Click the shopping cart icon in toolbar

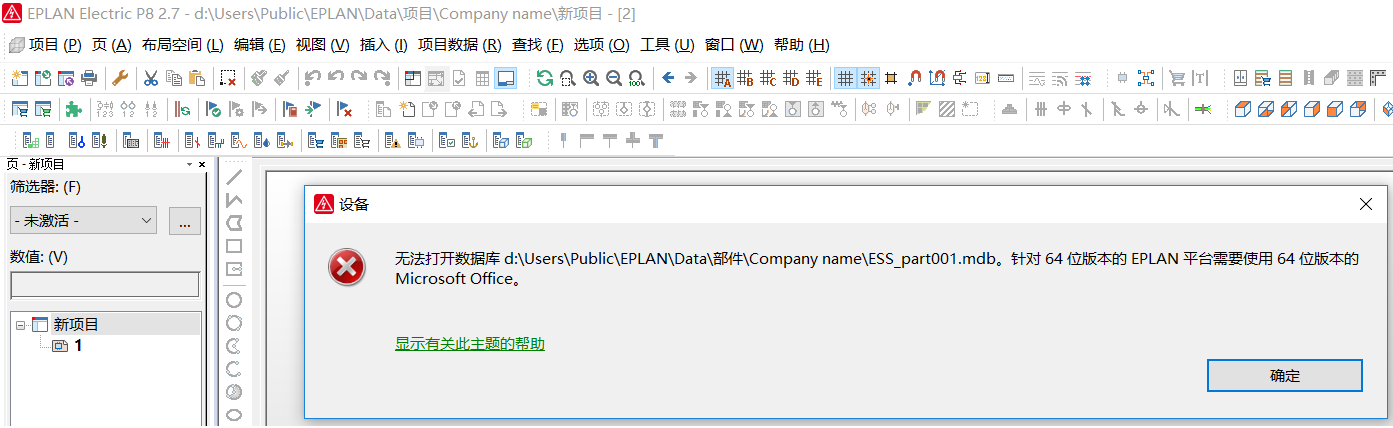tap(1177, 78)
